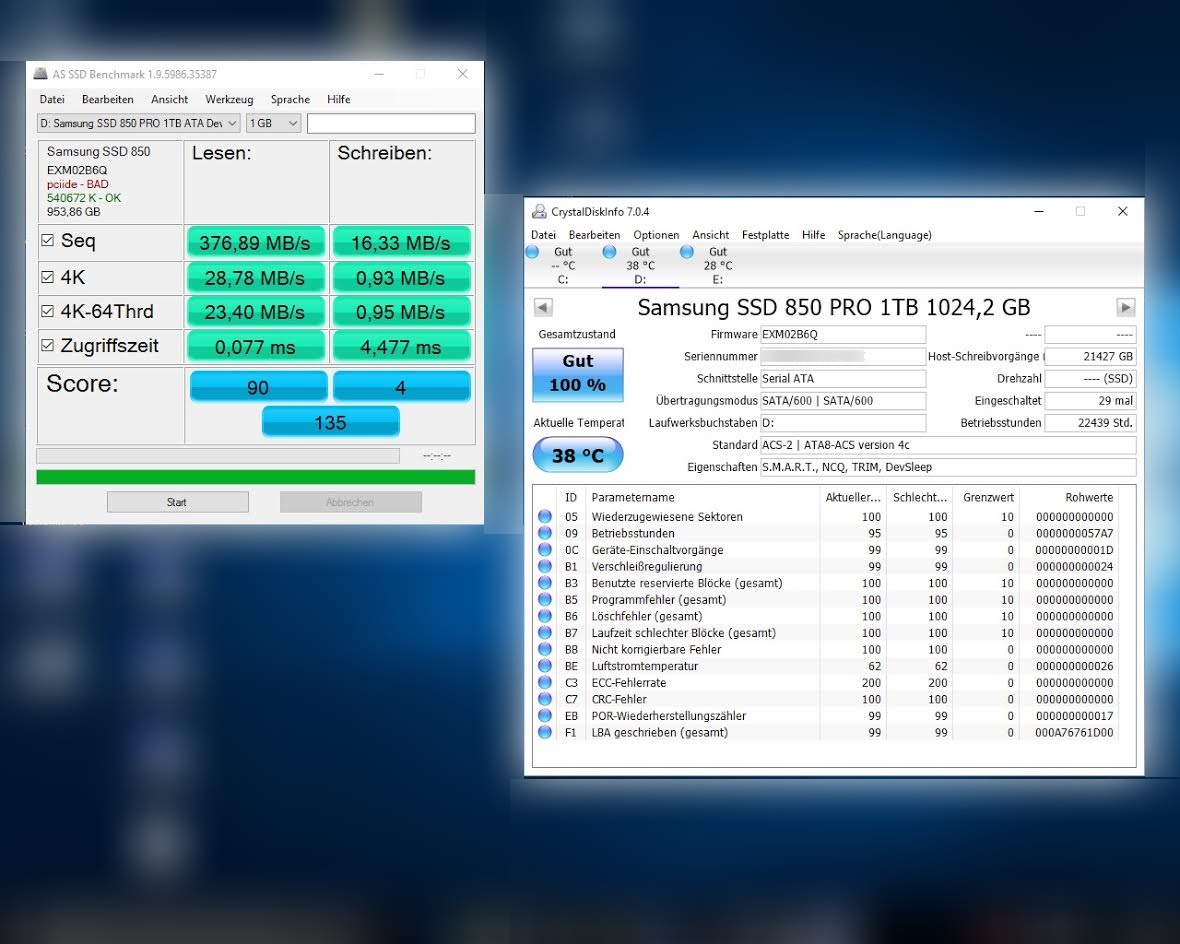Click the Eigenschaften S.M.A.R.T., NCQ field
1180x944 pixels.
(x=948, y=467)
